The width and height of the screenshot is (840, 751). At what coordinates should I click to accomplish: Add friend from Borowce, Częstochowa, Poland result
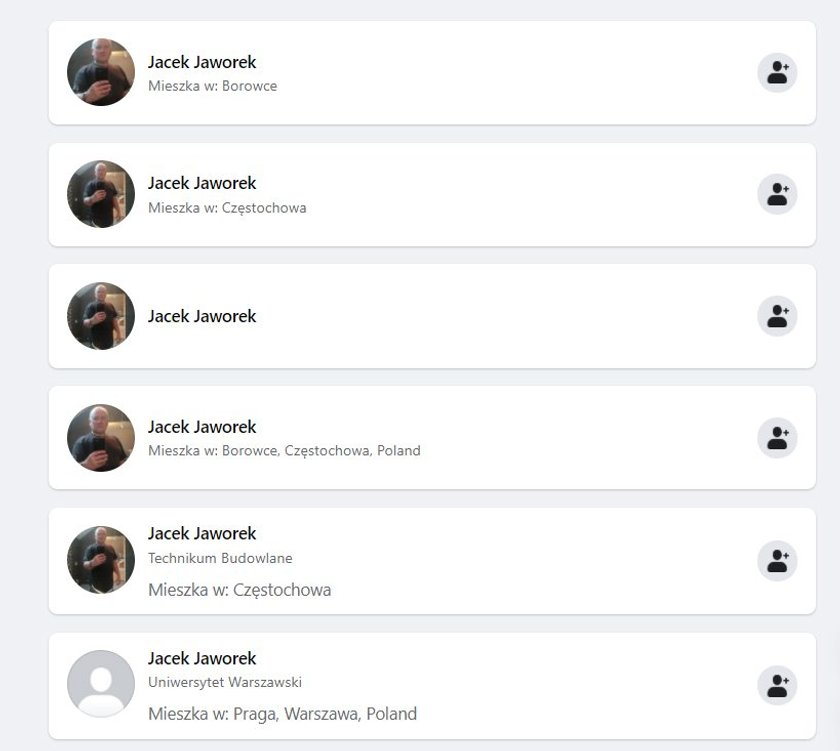pos(777,438)
